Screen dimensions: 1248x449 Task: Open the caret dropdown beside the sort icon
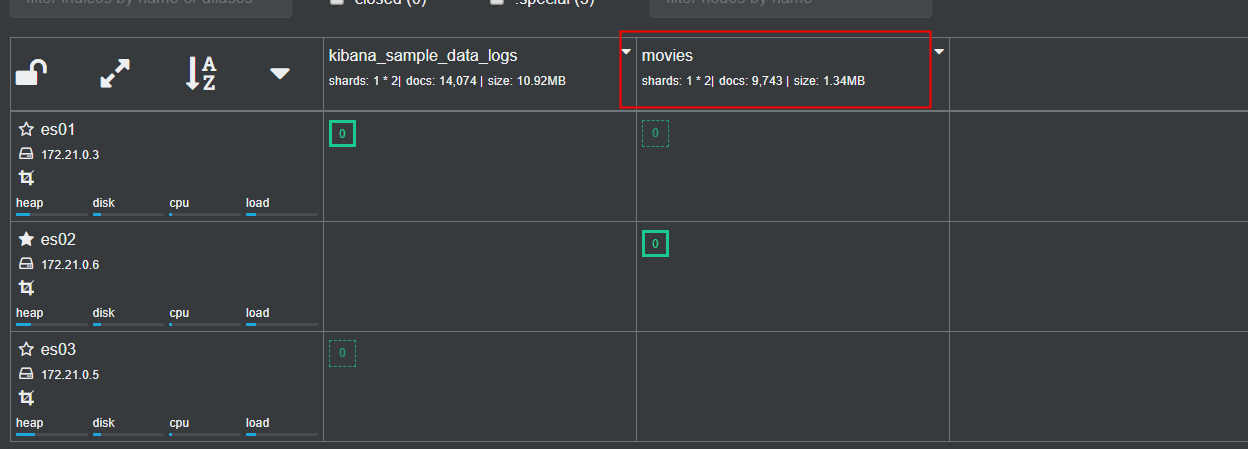click(x=280, y=73)
